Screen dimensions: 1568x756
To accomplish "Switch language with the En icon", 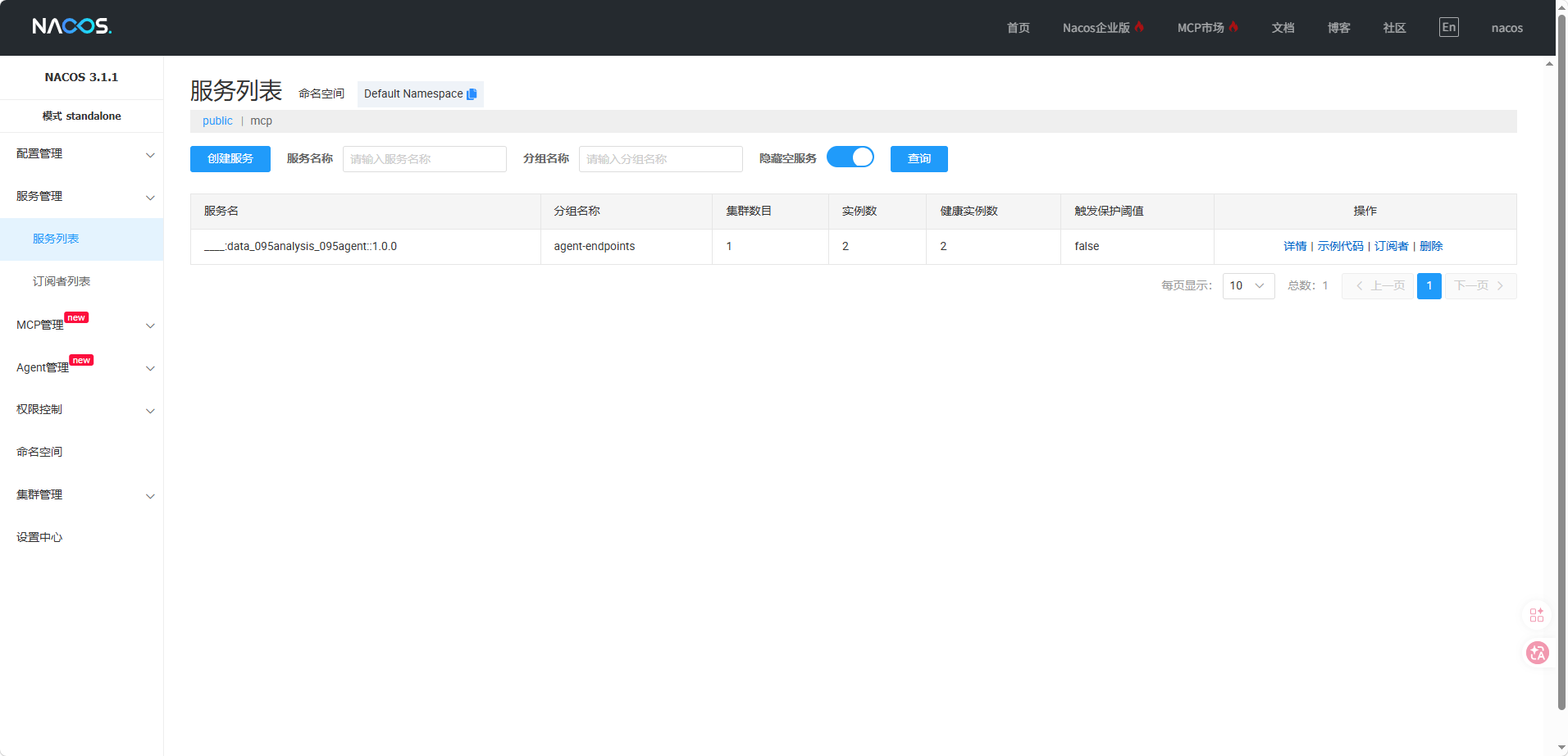I will click(1449, 27).
